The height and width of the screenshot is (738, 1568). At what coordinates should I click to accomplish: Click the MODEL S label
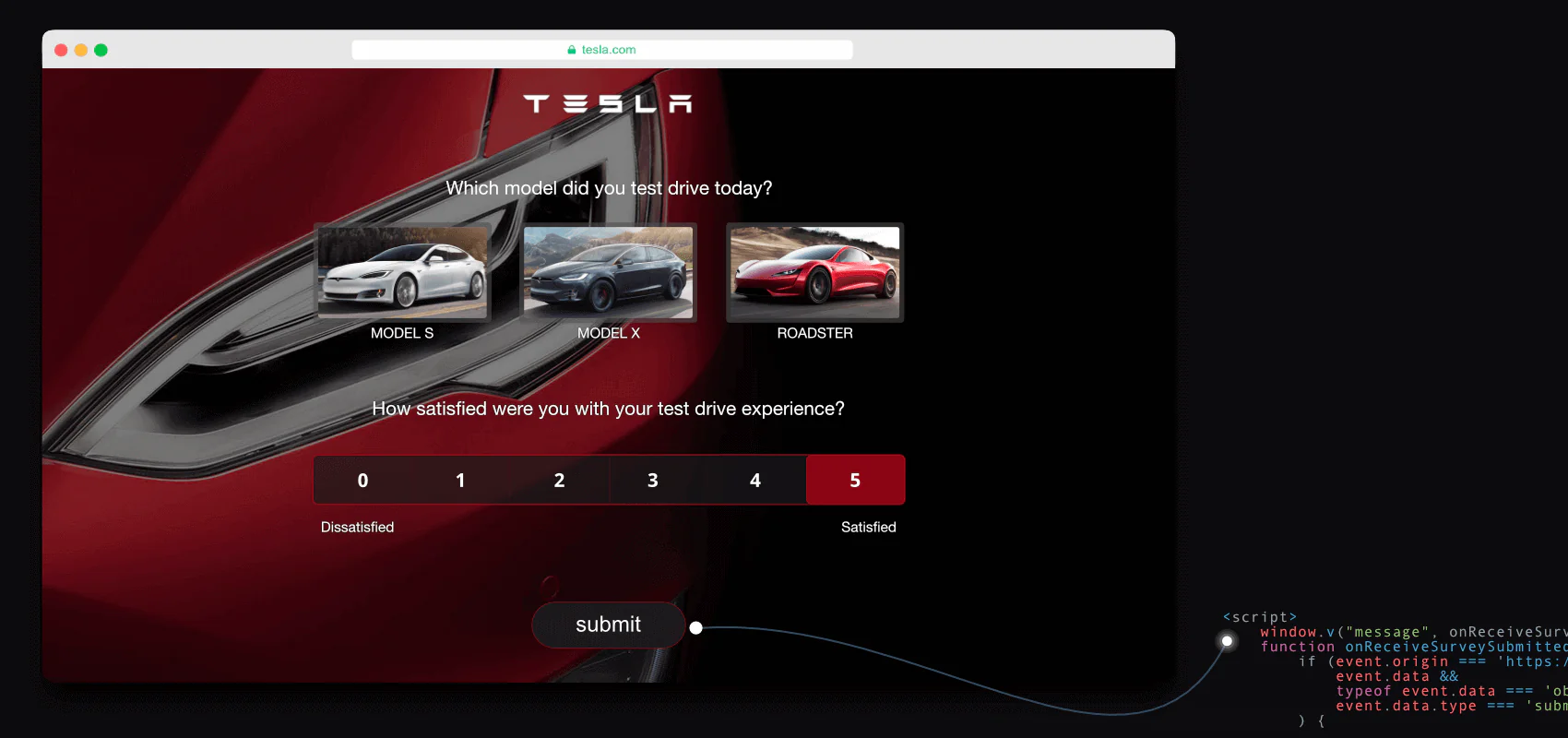402,333
